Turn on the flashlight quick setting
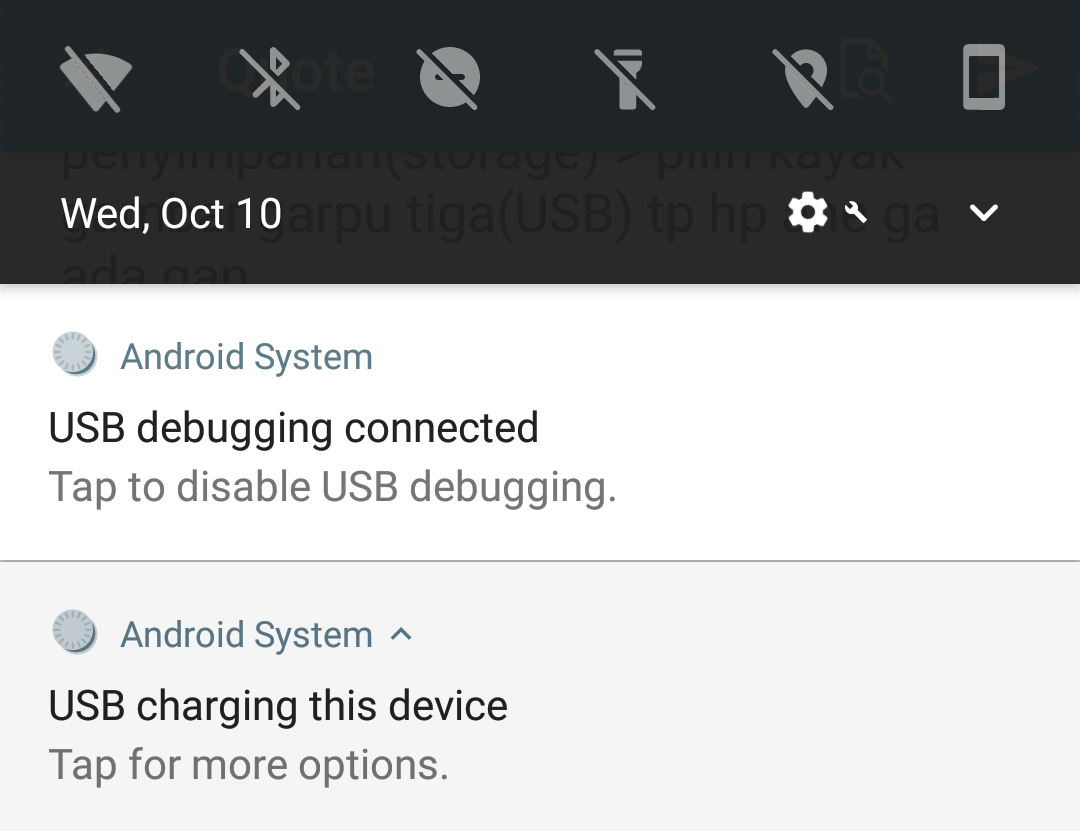The image size is (1080, 831). [625, 79]
